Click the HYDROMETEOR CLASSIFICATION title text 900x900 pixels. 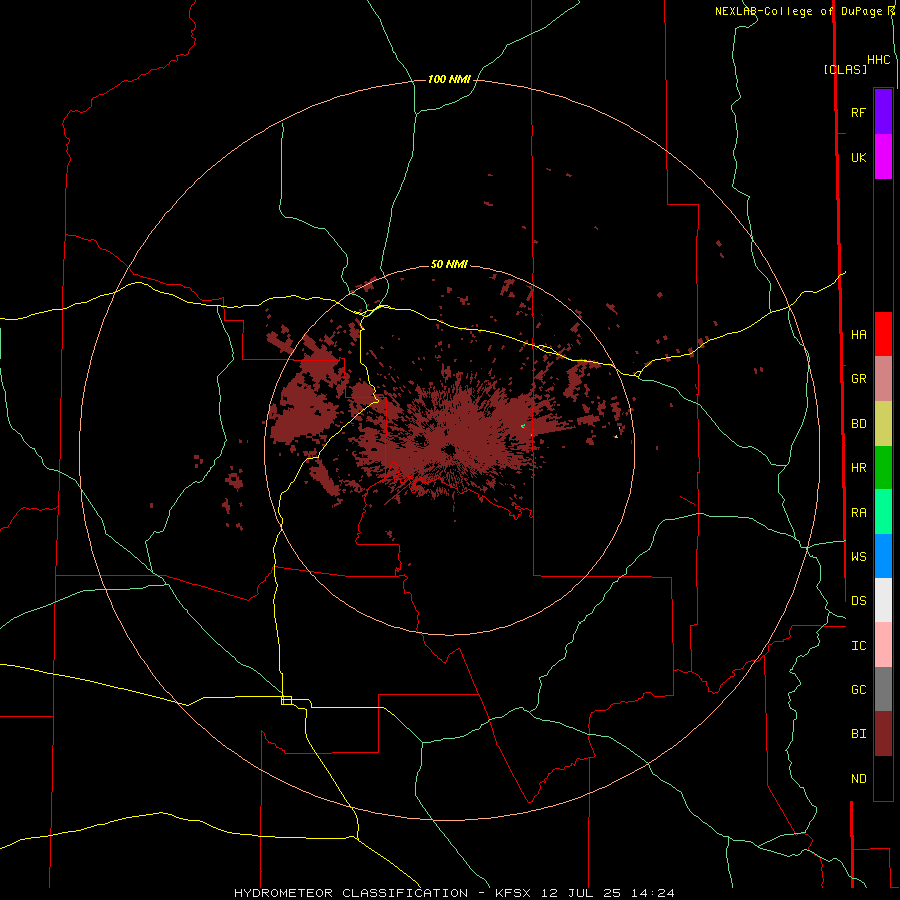pos(351,893)
